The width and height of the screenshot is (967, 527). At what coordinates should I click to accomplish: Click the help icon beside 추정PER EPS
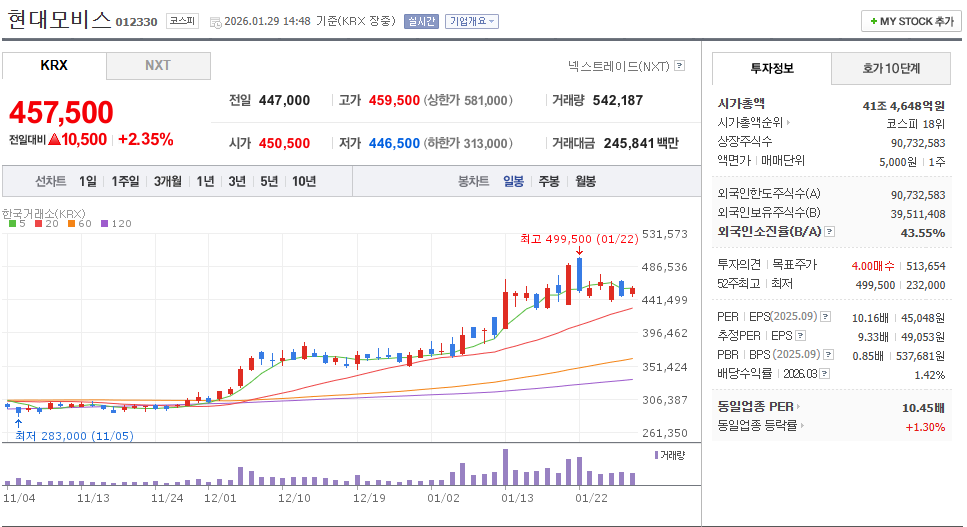(800, 336)
